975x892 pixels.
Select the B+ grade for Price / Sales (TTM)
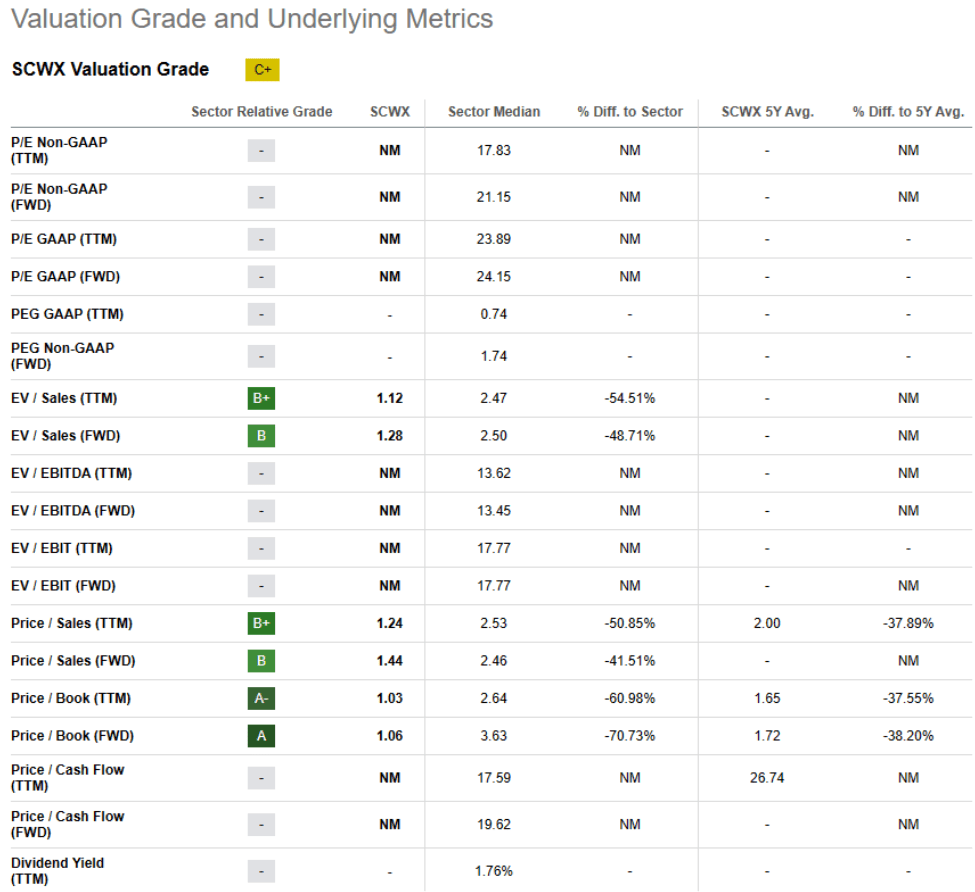(x=261, y=623)
